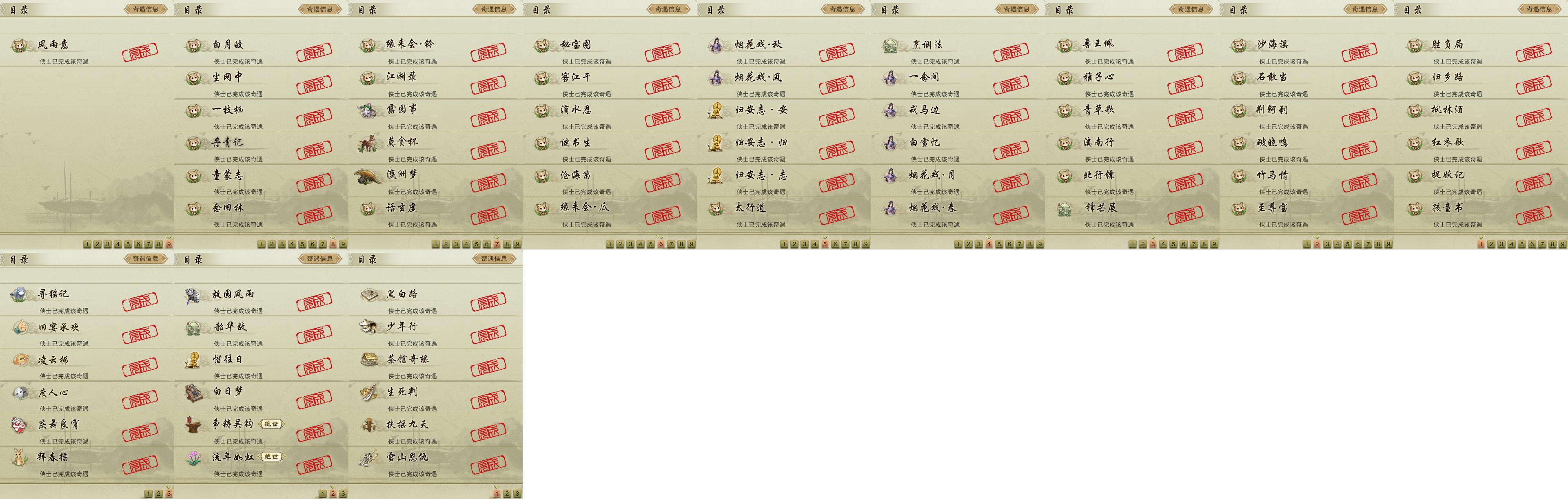Open the kangaroo icon beside 拜春擂
The height and width of the screenshot is (499, 1568).
(20, 457)
